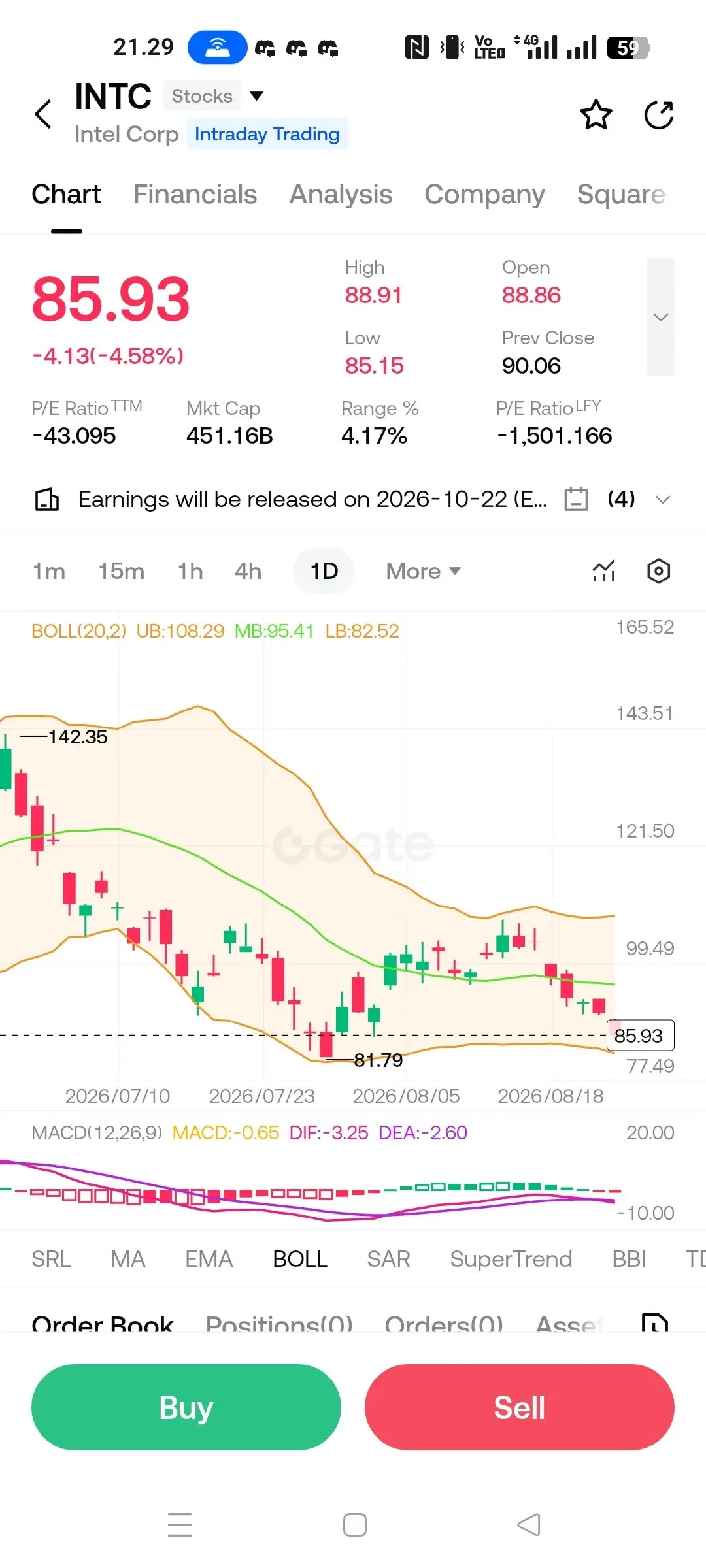Screen dimensions: 706x1568
Task: Open Android recent apps menu button
Action: pos(180,1525)
